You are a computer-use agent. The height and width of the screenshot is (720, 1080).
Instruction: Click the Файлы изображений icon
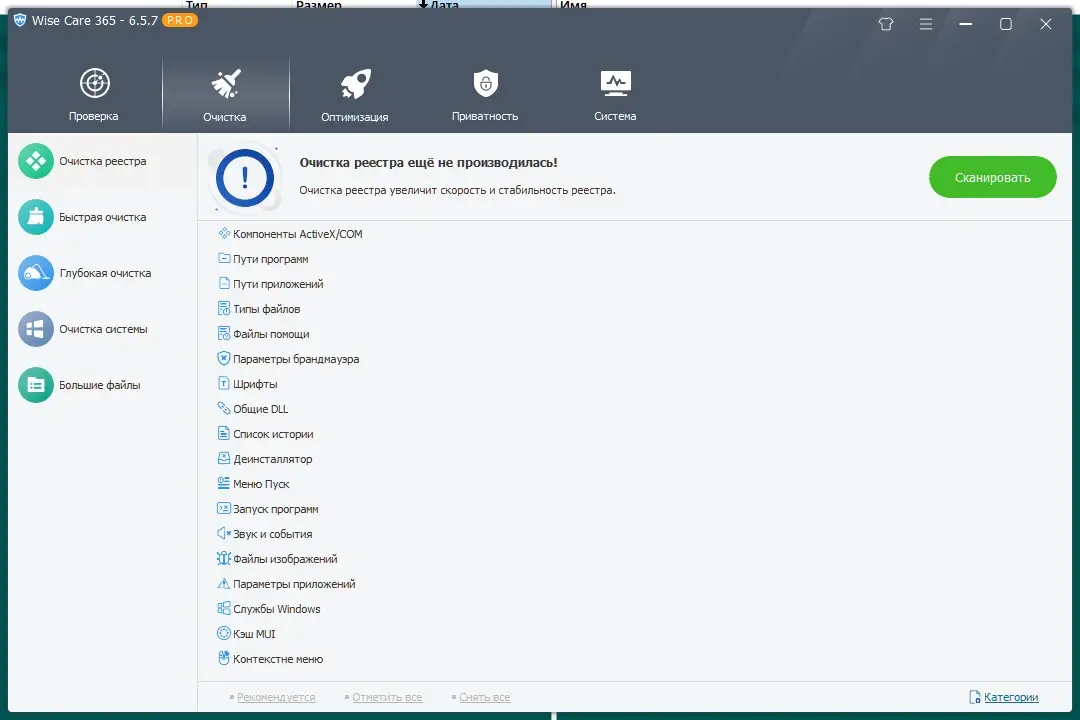click(x=224, y=558)
